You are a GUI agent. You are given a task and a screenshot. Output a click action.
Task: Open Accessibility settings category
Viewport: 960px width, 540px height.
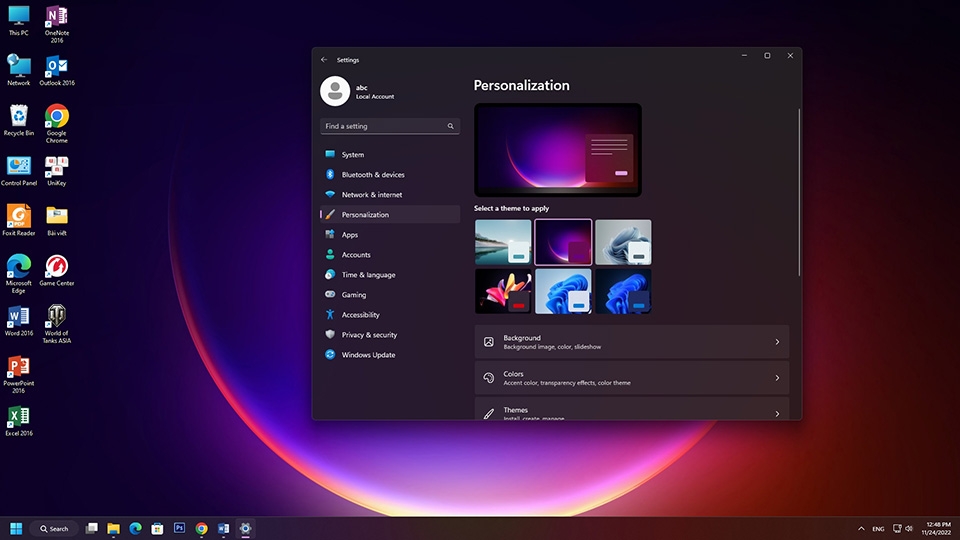click(390, 315)
